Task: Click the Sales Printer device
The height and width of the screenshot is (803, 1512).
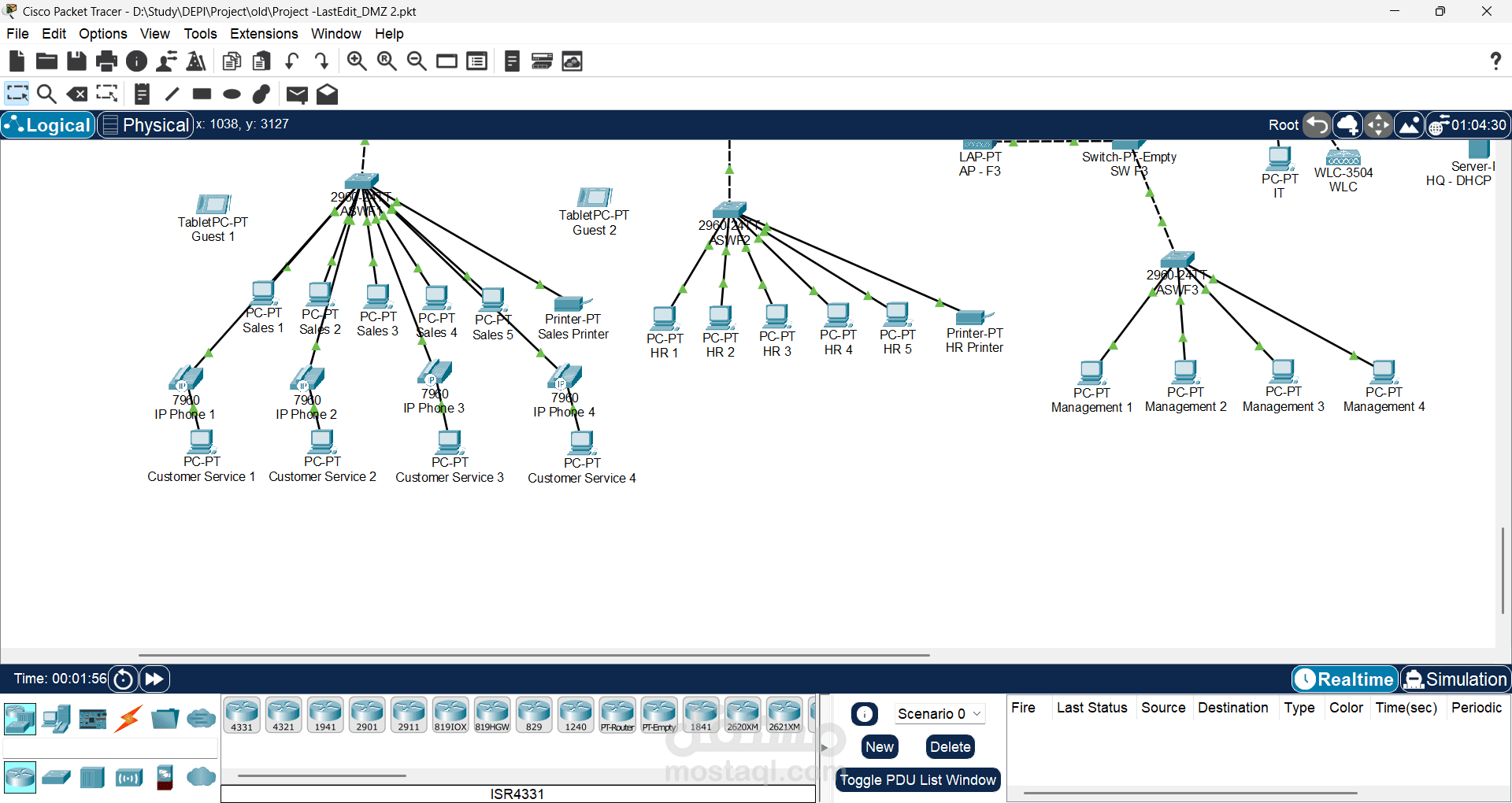Action: (573, 304)
